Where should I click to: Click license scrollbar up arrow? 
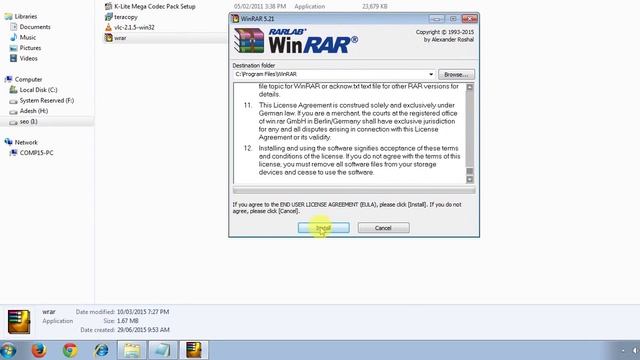[469, 87]
